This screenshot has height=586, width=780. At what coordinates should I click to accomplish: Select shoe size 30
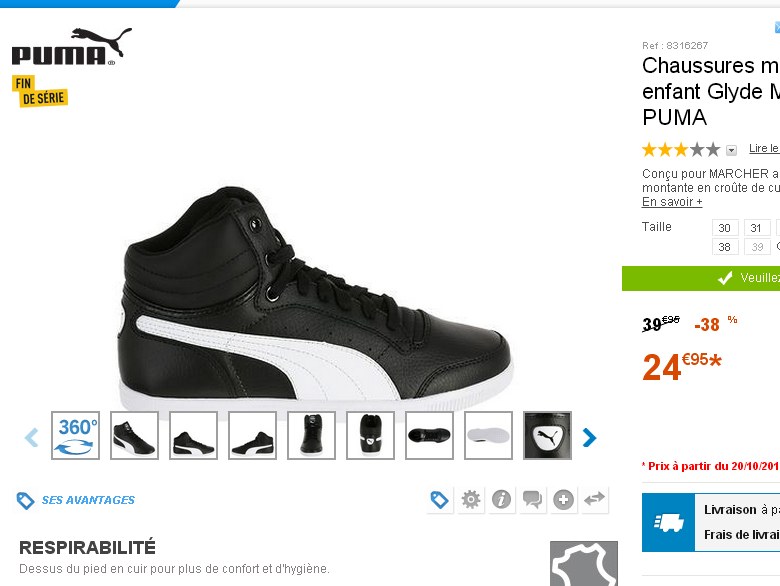(725, 228)
